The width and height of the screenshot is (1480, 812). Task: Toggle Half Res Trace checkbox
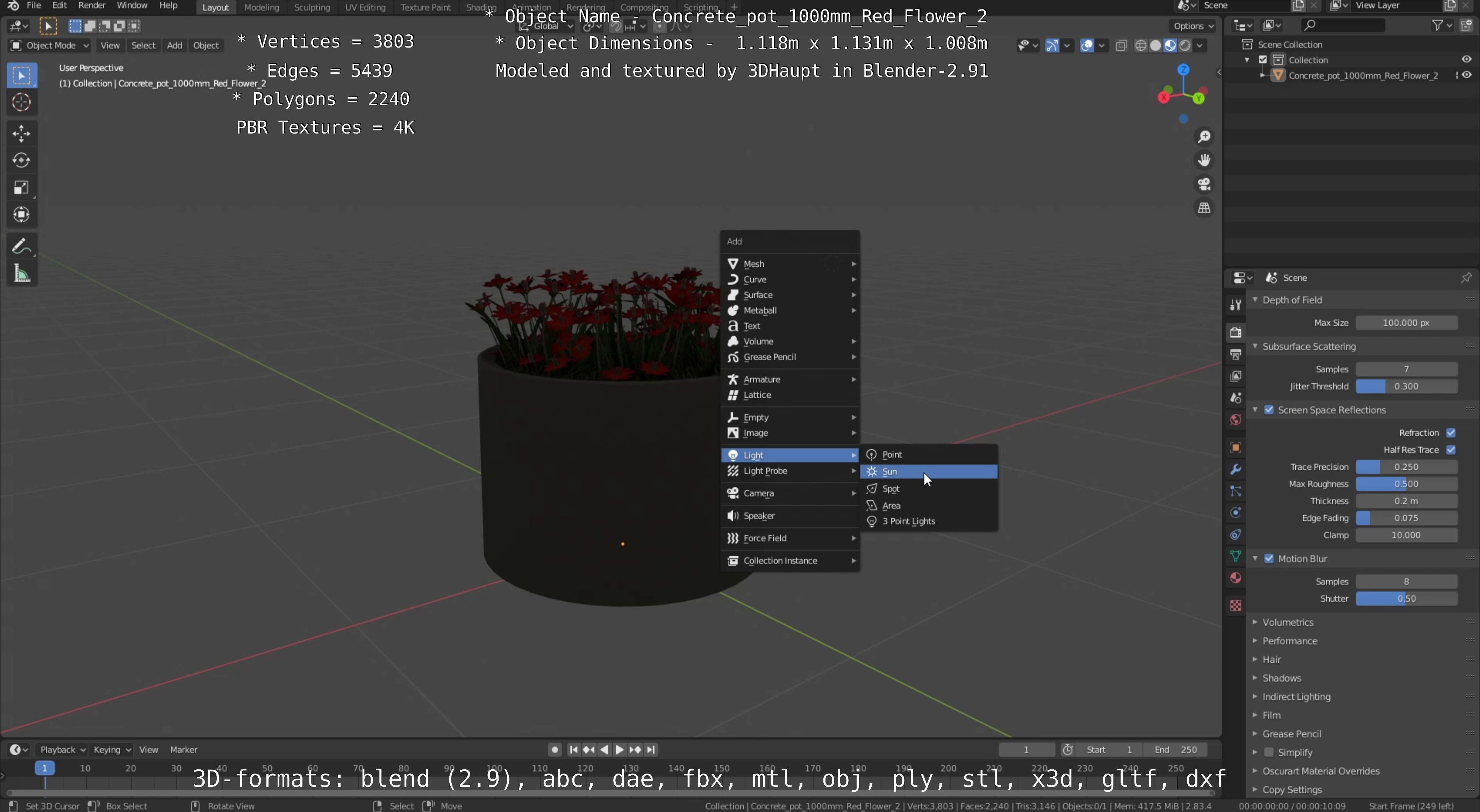tap(1451, 450)
